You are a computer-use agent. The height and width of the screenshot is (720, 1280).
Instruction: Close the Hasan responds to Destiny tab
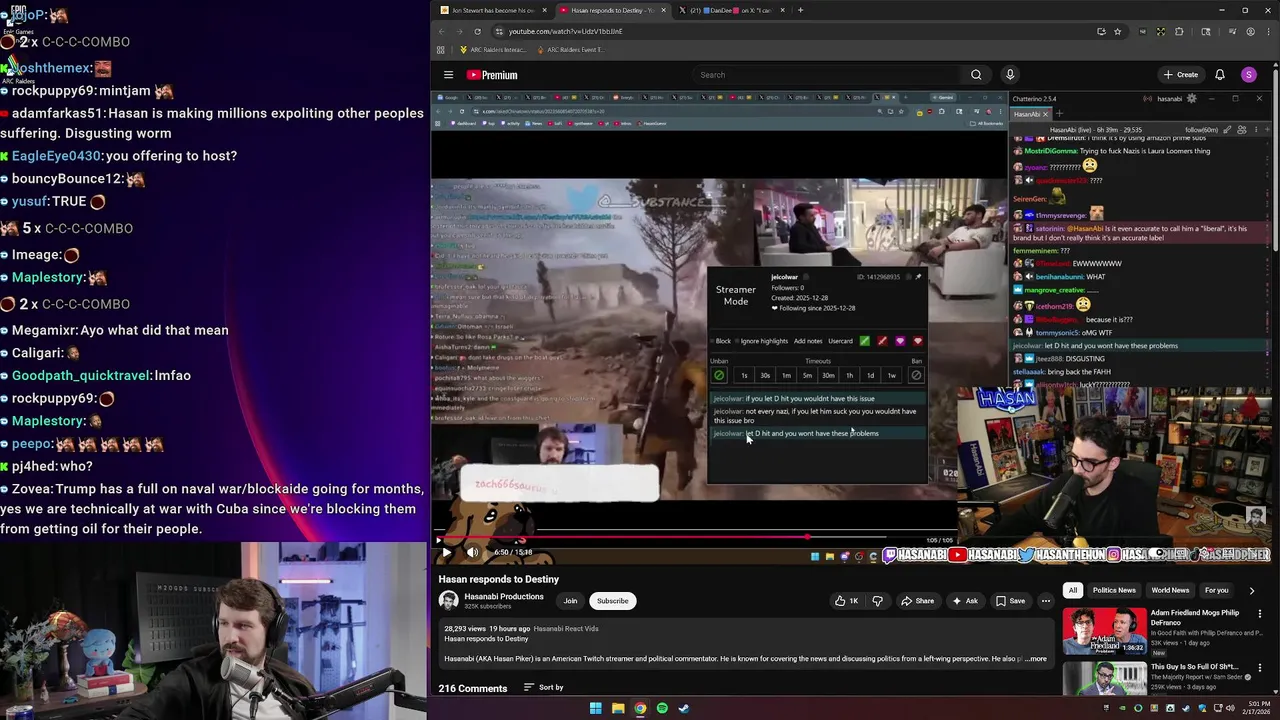[x=663, y=10]
